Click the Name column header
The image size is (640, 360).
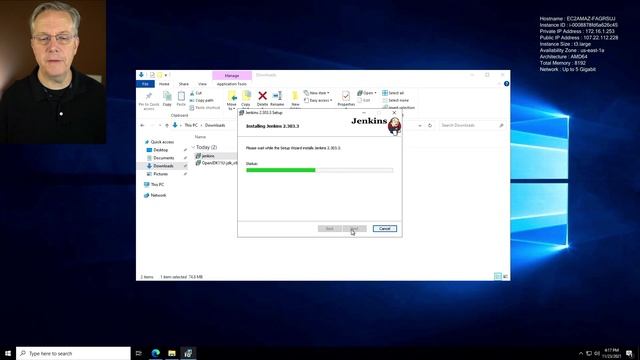click(x=200, y=137)
